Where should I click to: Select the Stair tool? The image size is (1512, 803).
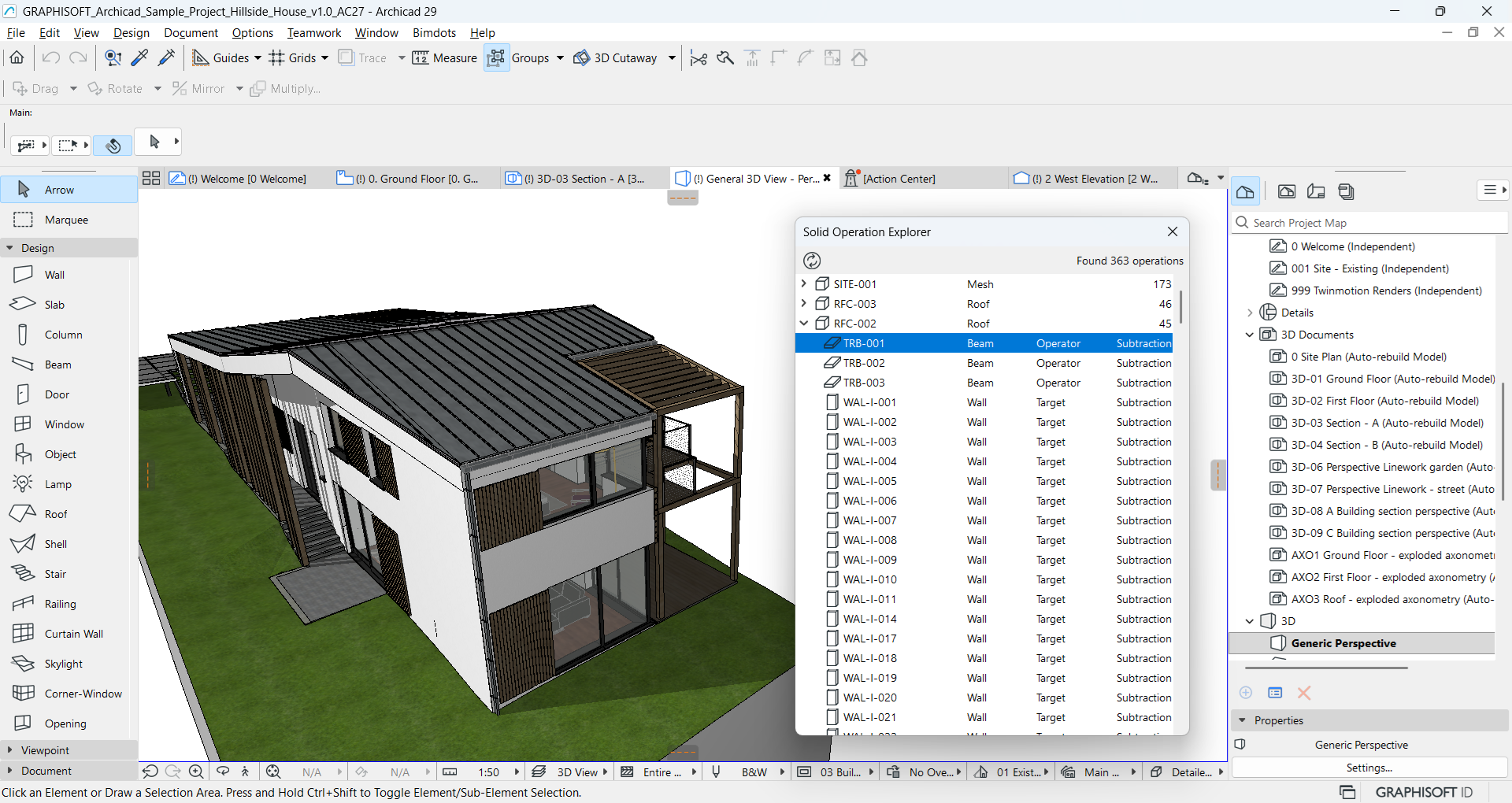point(54,574)
